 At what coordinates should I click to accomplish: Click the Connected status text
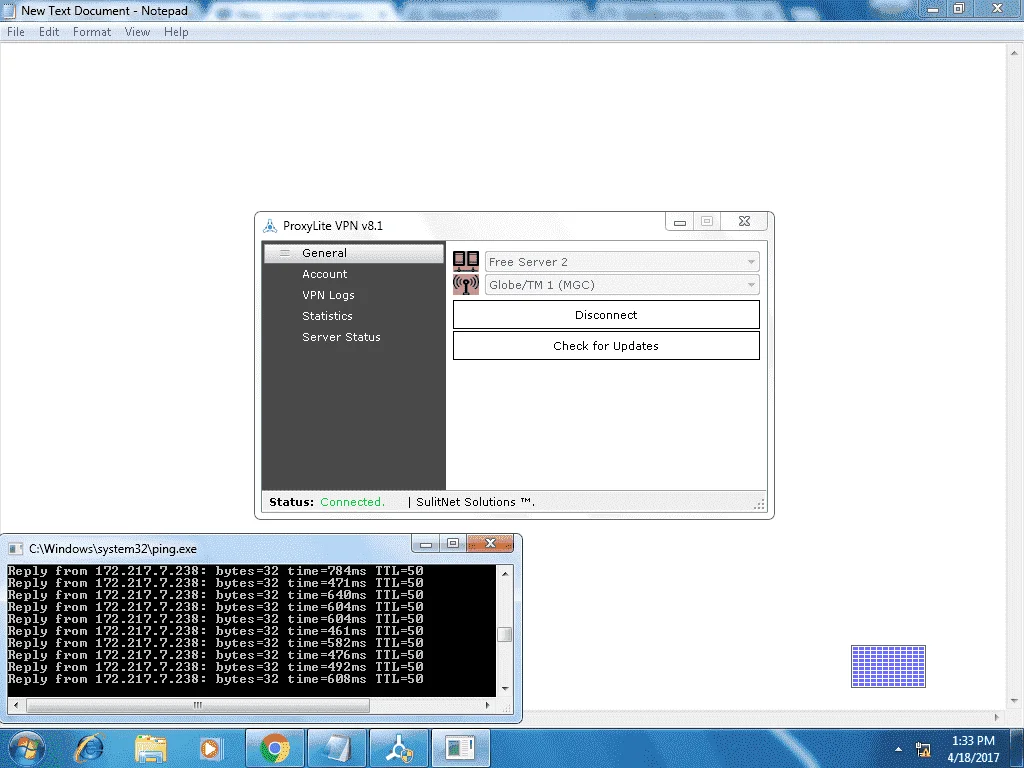point(352,502)
